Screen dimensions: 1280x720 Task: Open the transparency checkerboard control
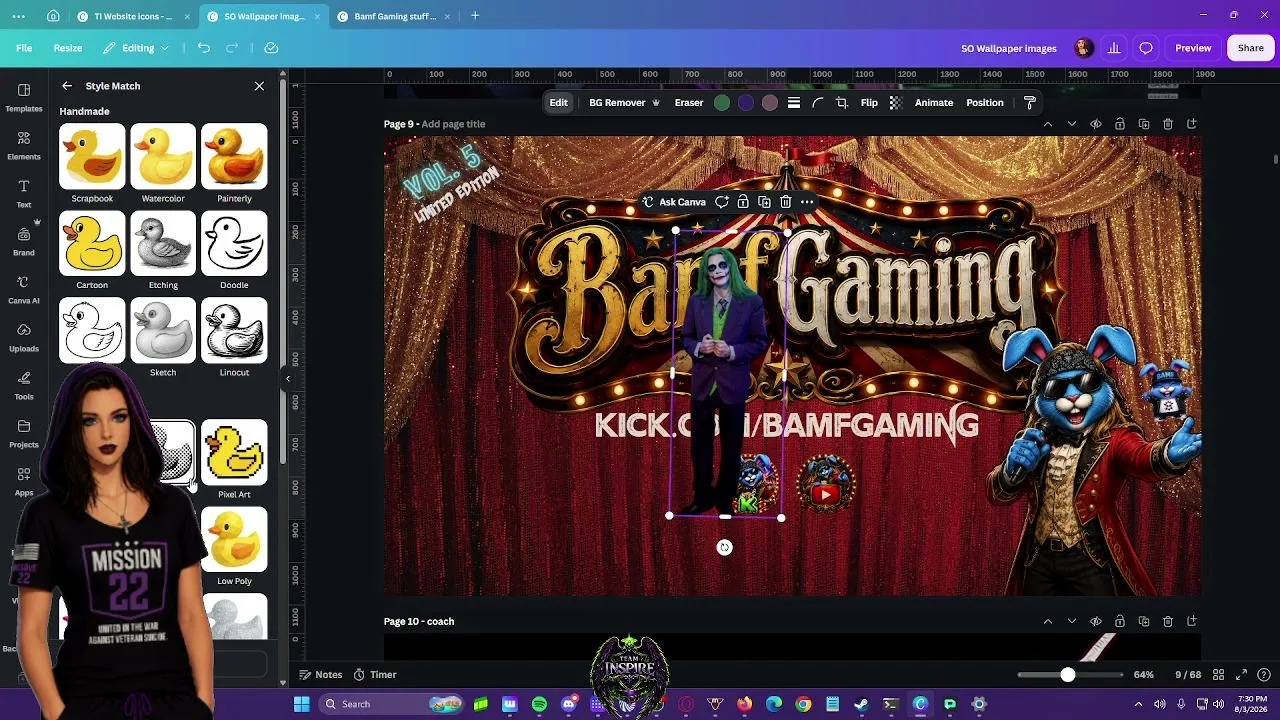point(895,103)
